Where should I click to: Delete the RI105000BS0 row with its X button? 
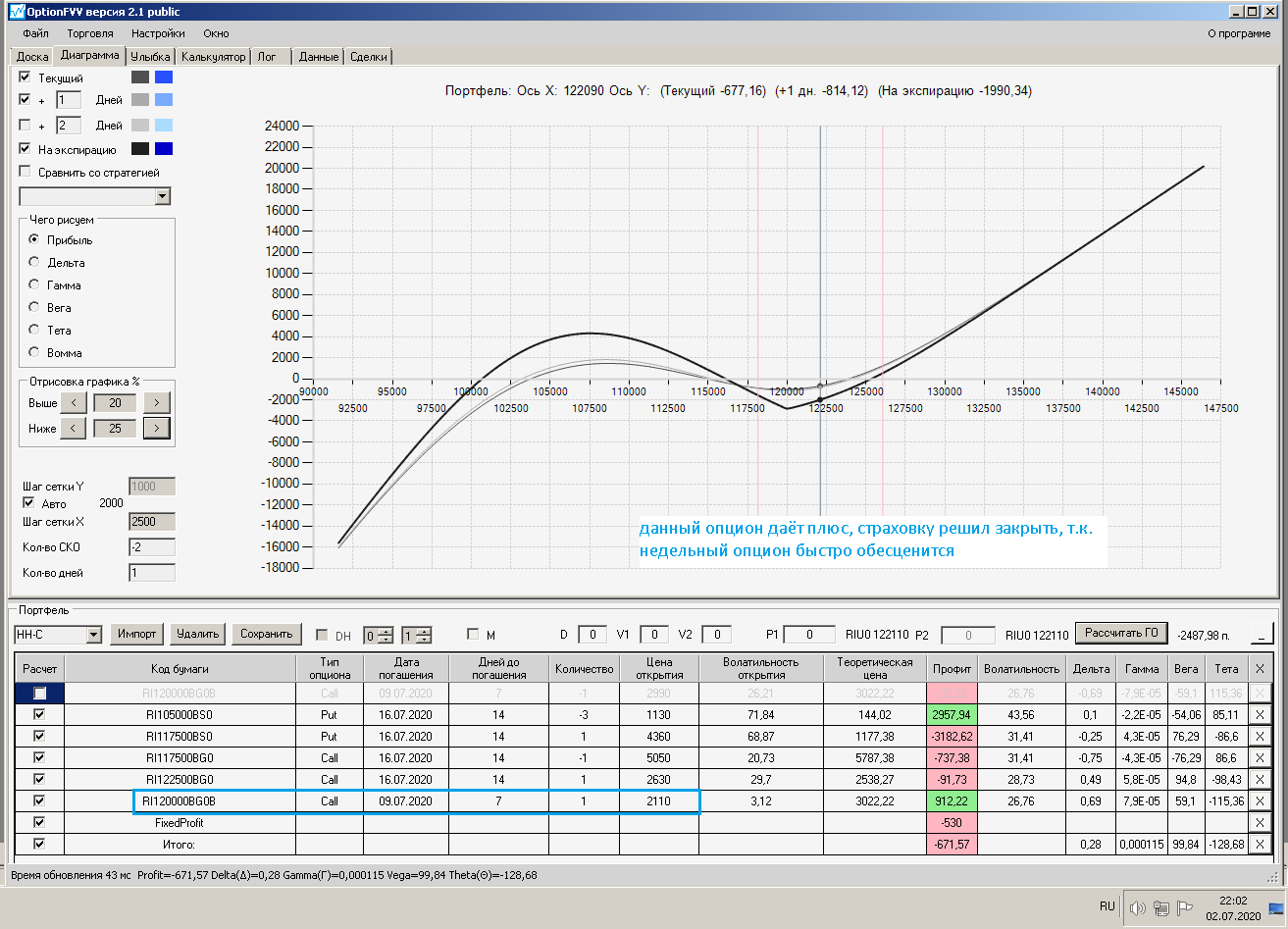(x=1261, y=715)
